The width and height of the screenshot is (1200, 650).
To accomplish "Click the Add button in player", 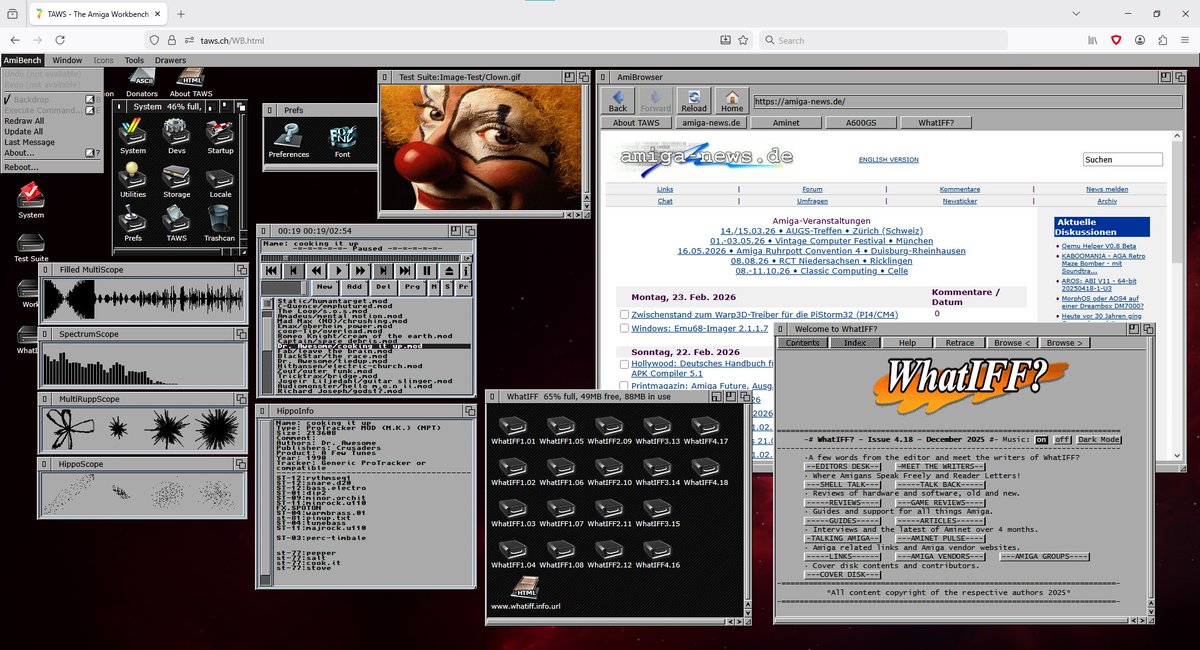I will (x=354, y=287).
